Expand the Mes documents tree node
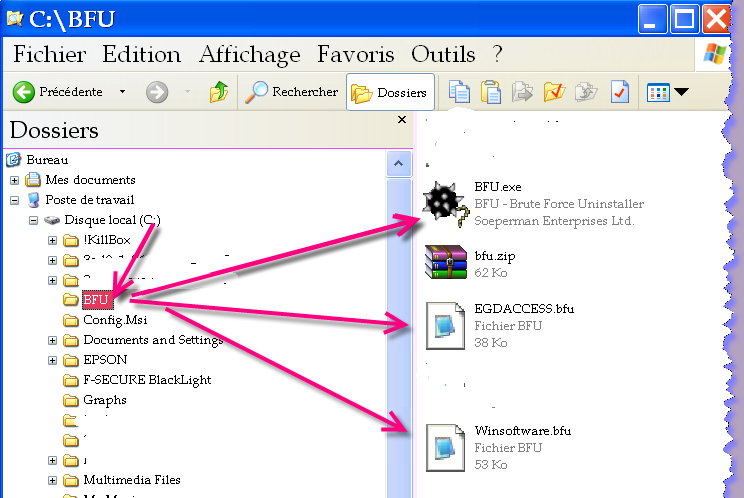744x498 pixels. tap(15, 180)
